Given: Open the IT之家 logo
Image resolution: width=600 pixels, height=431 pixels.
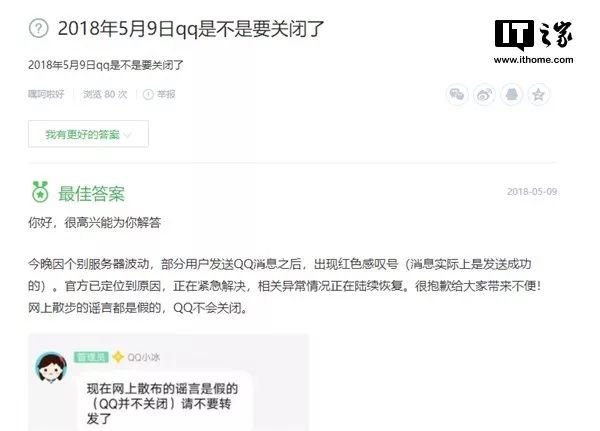Looking at the screenshot, I should (x=533, y=35).
